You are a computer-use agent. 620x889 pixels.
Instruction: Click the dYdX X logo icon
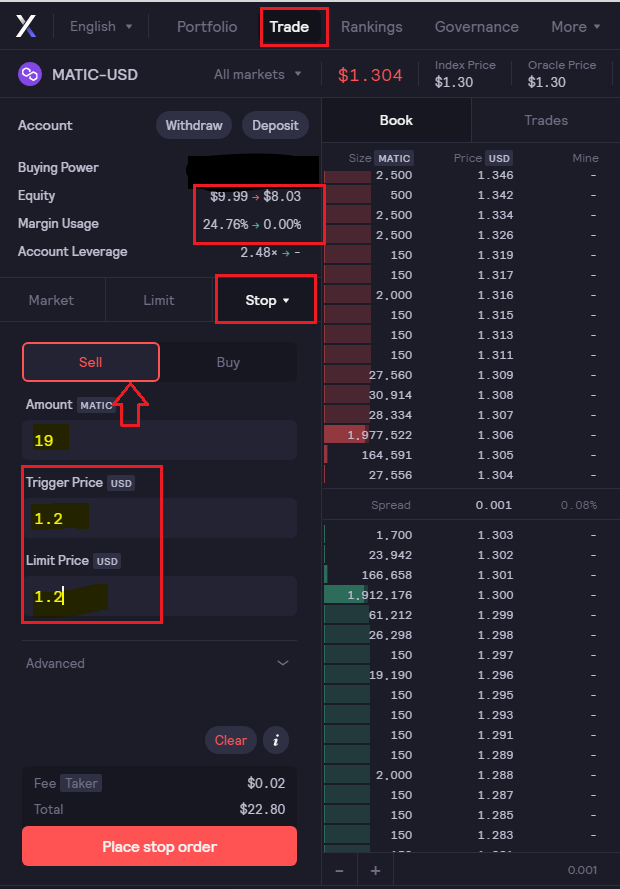pos(26,26)
